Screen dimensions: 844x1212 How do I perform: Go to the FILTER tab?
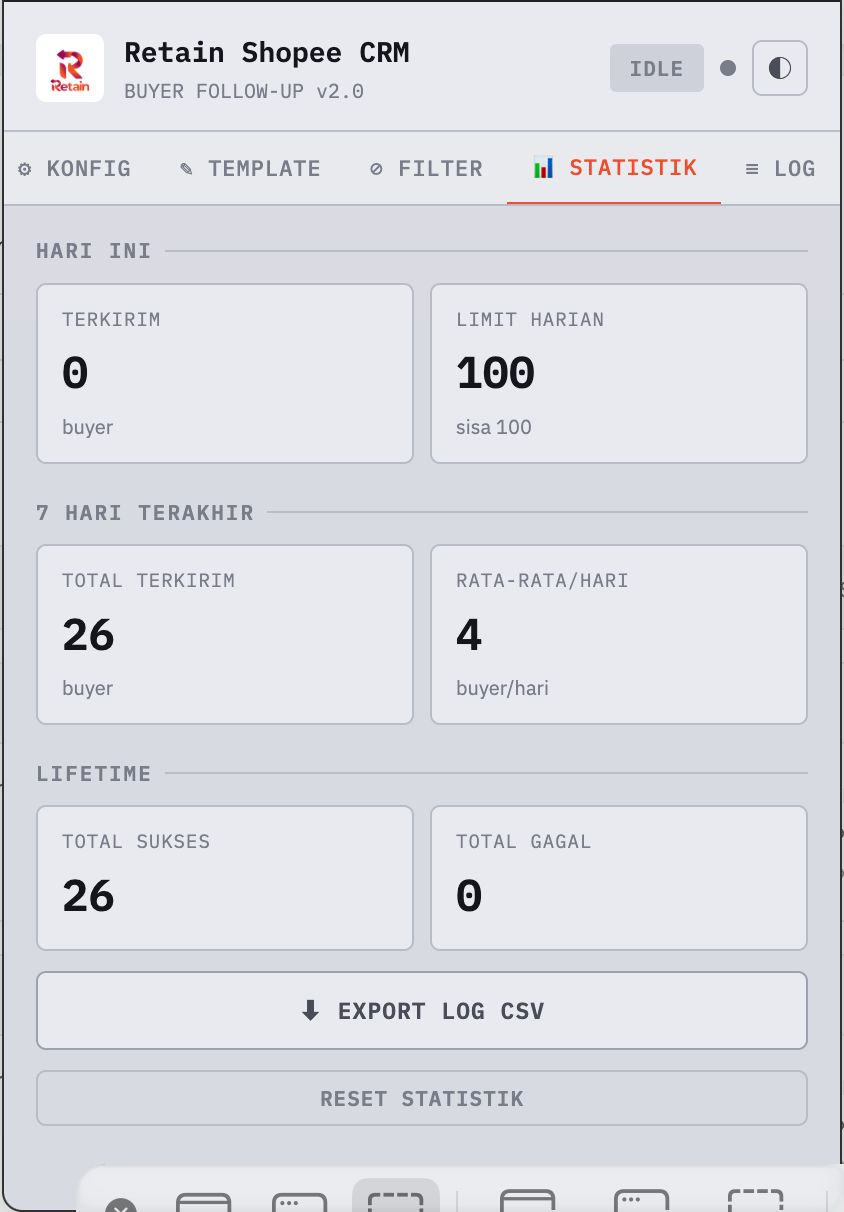click(x=426, y=169)
